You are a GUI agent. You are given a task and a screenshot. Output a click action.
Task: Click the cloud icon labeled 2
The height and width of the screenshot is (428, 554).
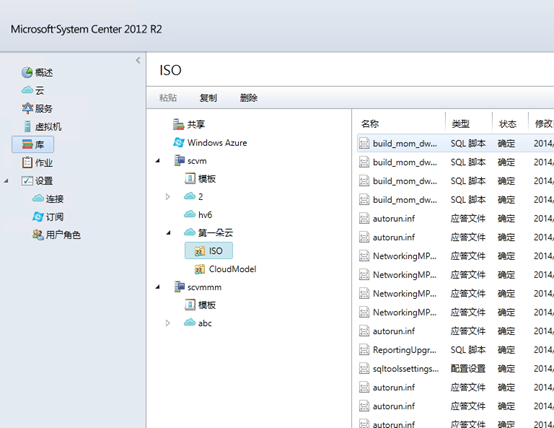coord(190,196)
